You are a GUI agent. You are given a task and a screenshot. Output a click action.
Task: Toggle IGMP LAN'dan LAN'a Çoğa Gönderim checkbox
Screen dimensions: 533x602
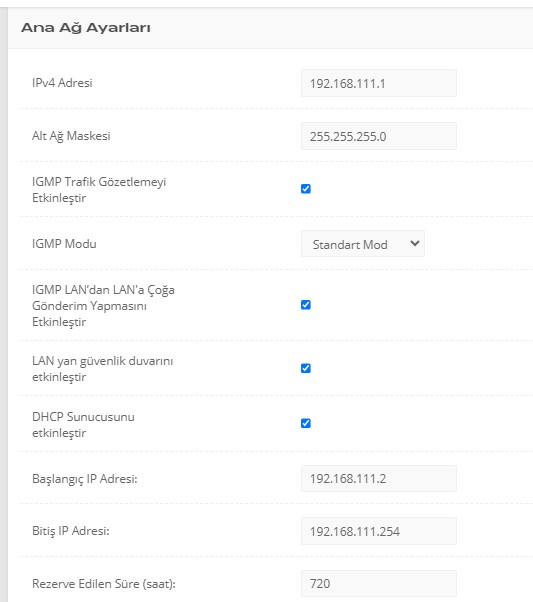pos(306,305)
